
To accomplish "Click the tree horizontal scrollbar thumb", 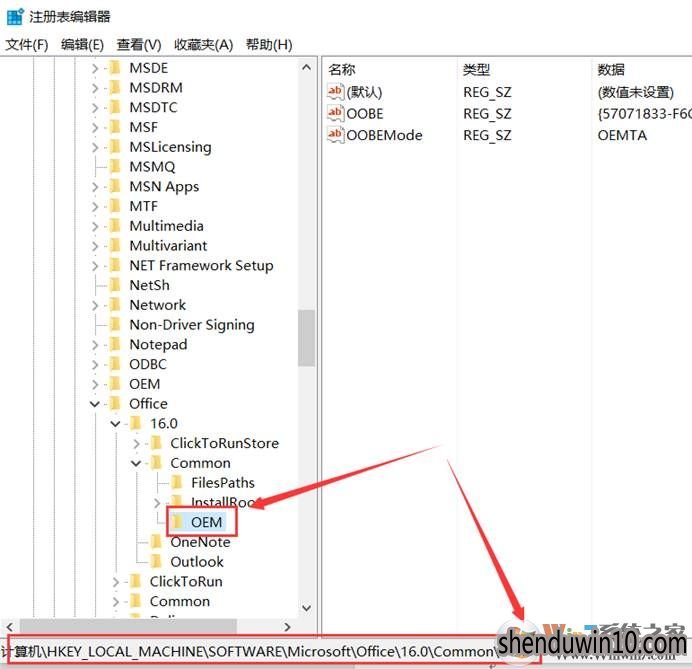I will (x=128, y=627).
